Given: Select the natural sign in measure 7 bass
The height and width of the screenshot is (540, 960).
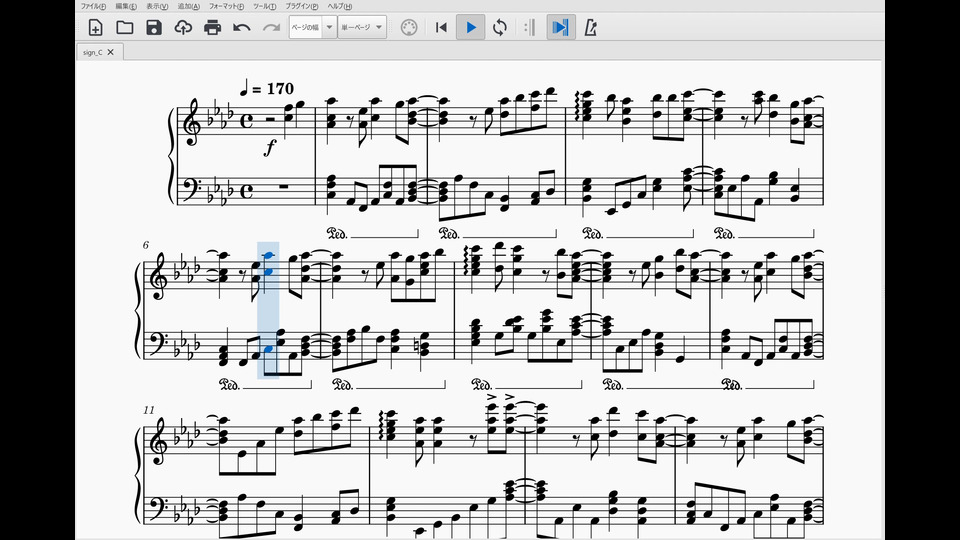Looking at the screenshot, I should 417,347.
